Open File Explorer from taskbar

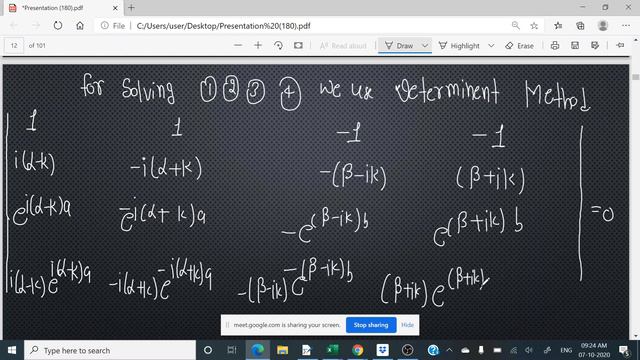[x=282, y=350]
